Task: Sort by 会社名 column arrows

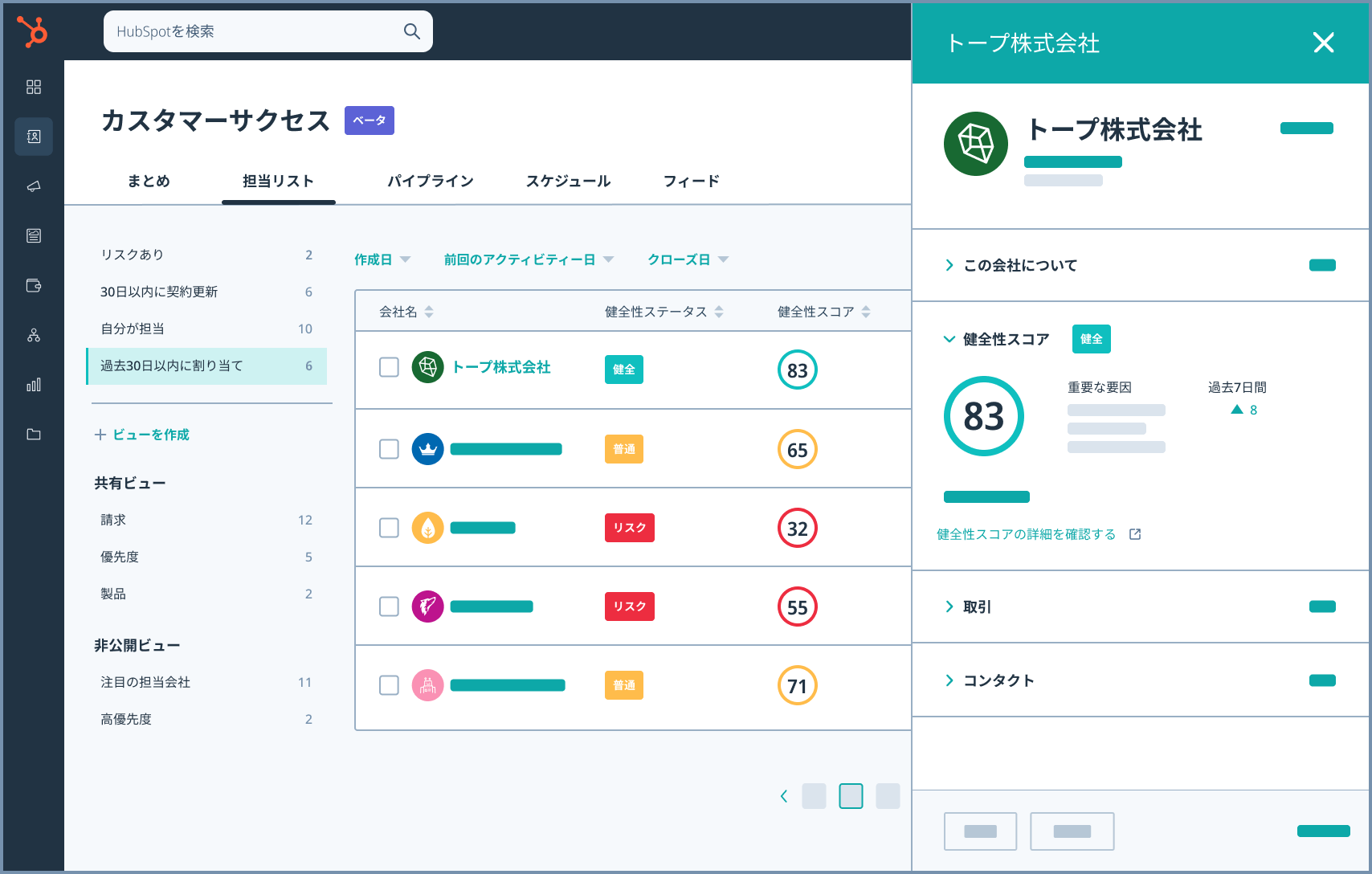Action: (x=429, y=312)
